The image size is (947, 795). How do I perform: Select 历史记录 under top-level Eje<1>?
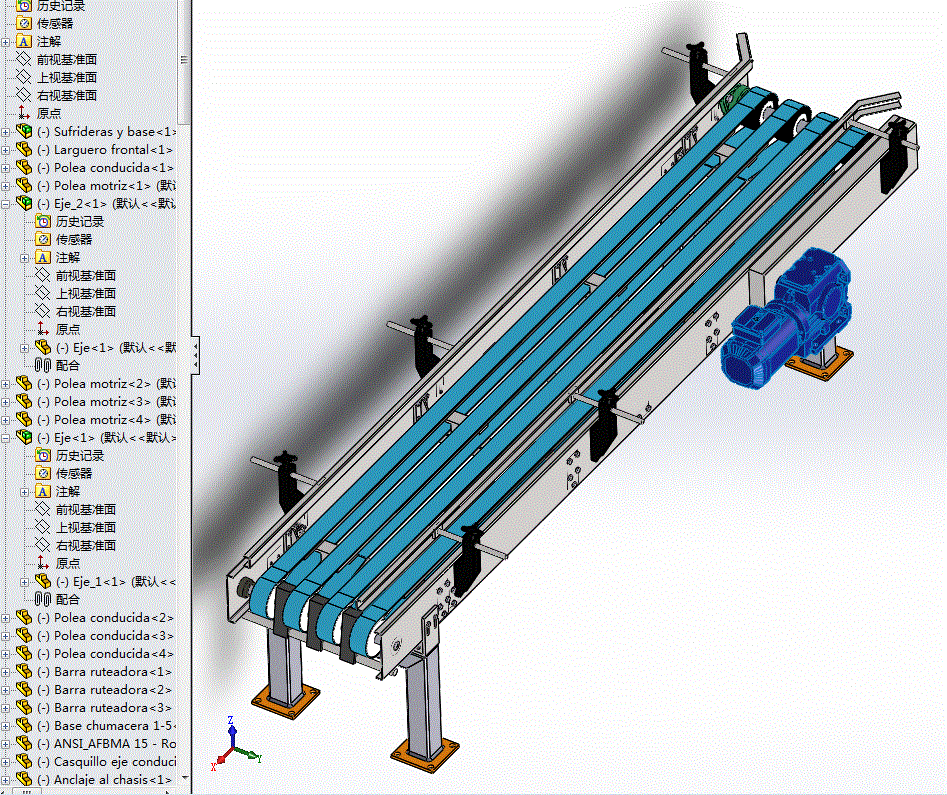point(80,455)
